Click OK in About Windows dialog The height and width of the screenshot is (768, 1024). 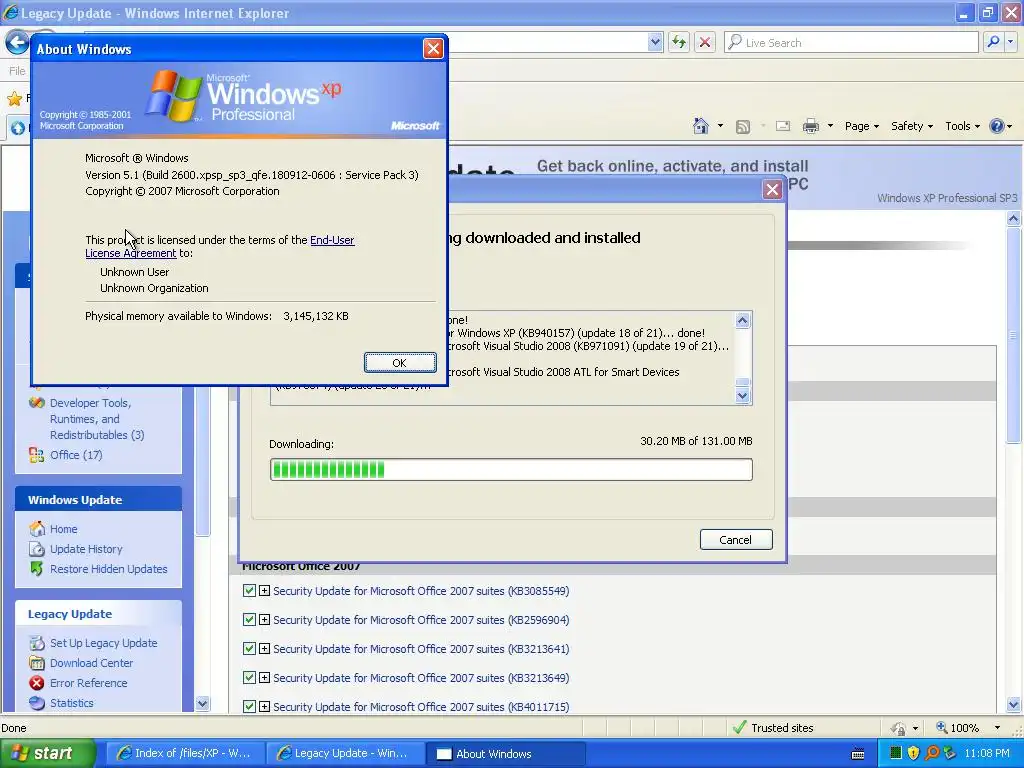[x=400, y=363]
